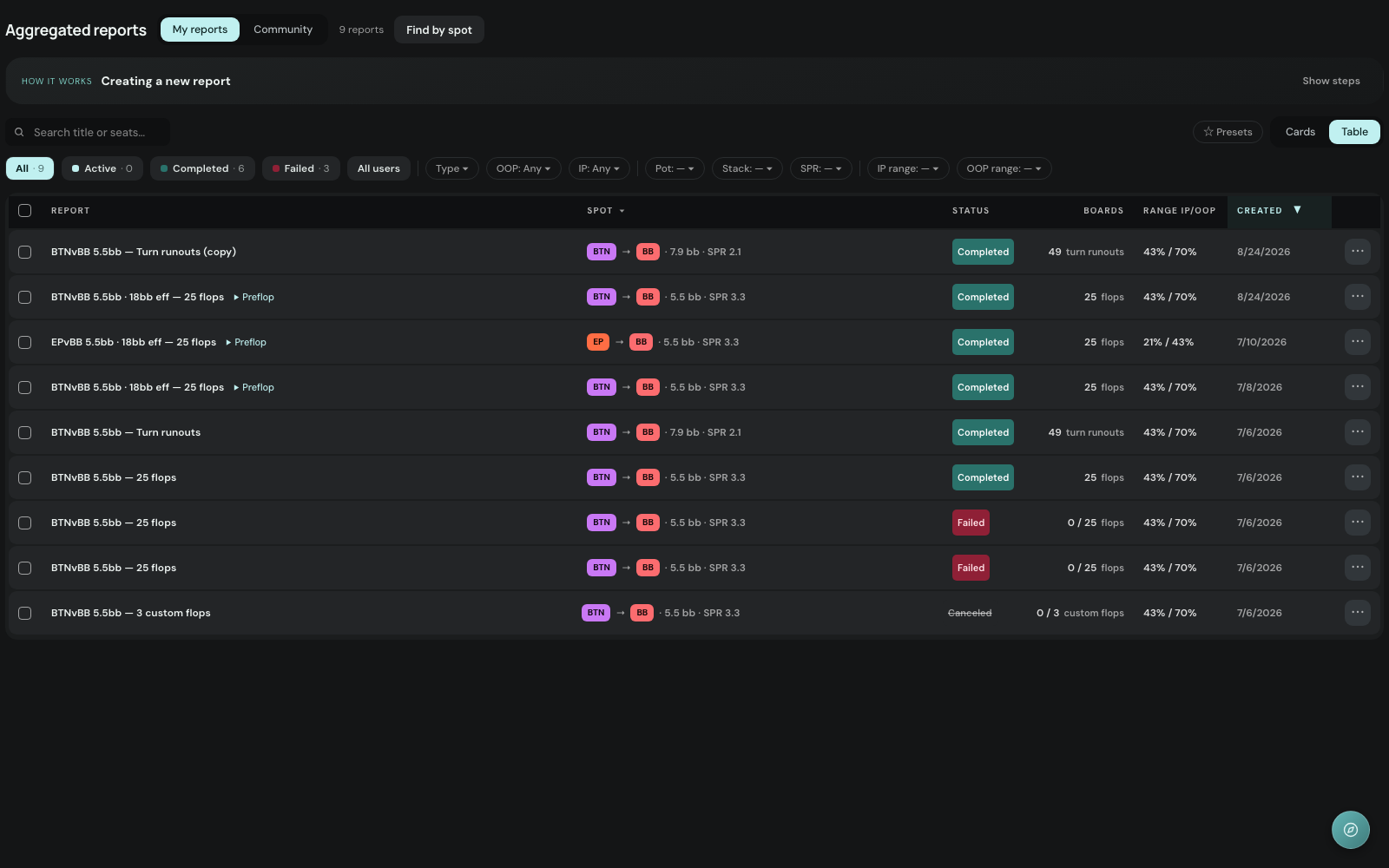The width and height of the screenshot is (1389, 868).
Task: Open the report 'BTNvBB 5.5bb — 3 custom flops'
Action: pyautogui.click(x=131, y=613)
